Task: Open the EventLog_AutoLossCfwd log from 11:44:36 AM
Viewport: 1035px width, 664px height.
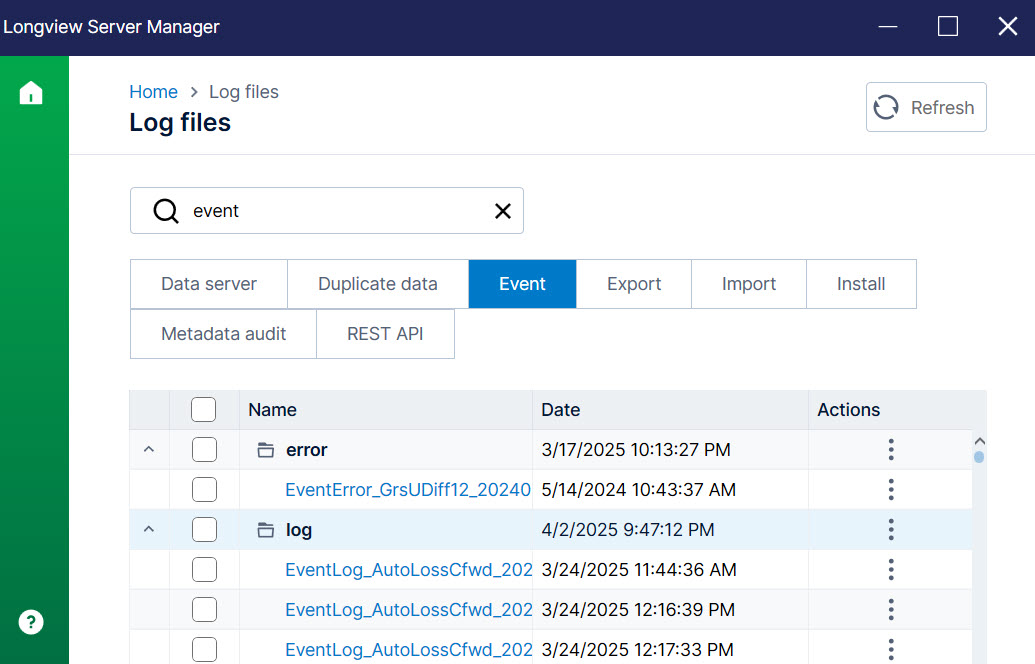Action: click(408, 569)
